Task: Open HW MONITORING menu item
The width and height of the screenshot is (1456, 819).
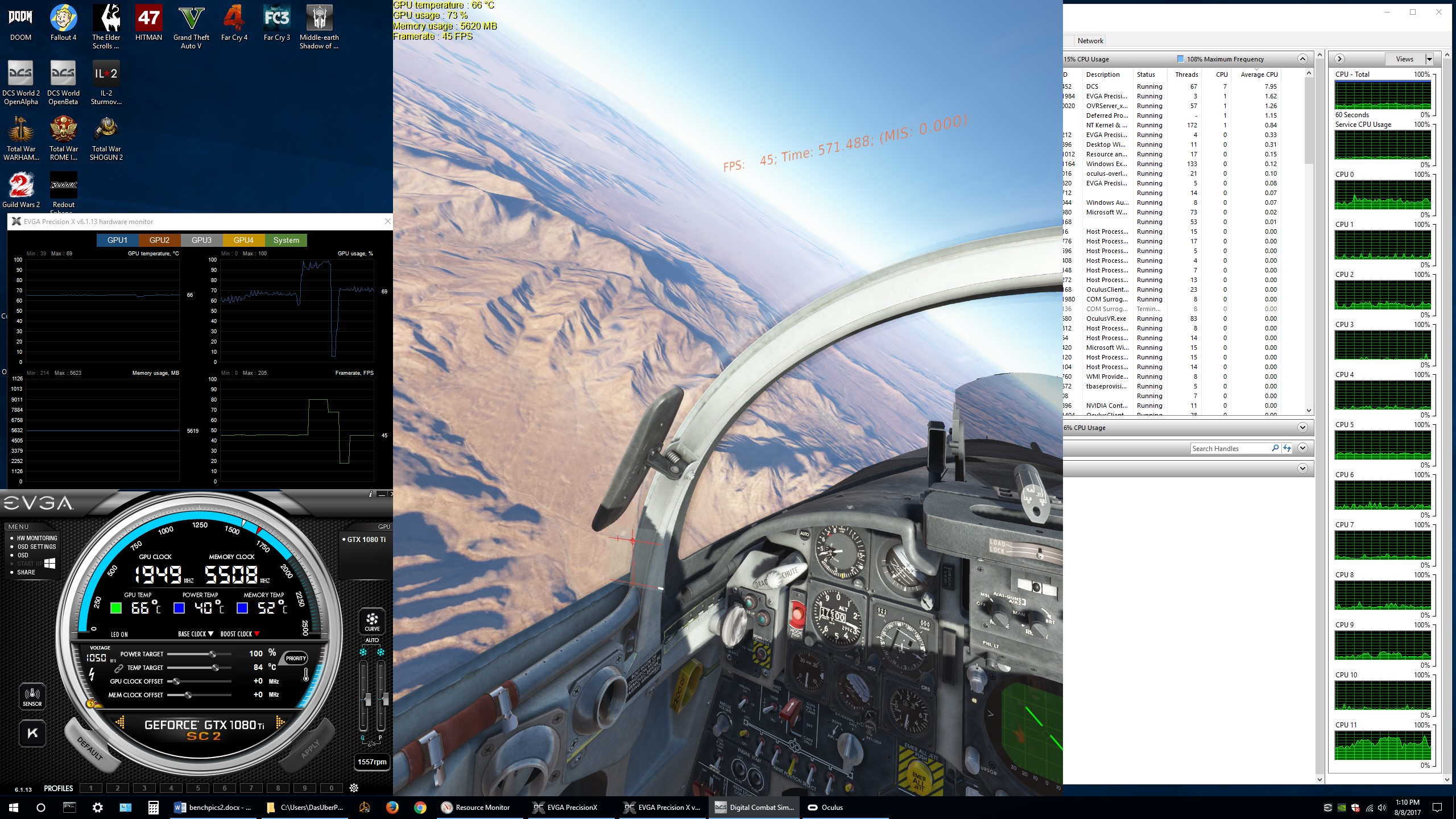Action: point(37,538)
